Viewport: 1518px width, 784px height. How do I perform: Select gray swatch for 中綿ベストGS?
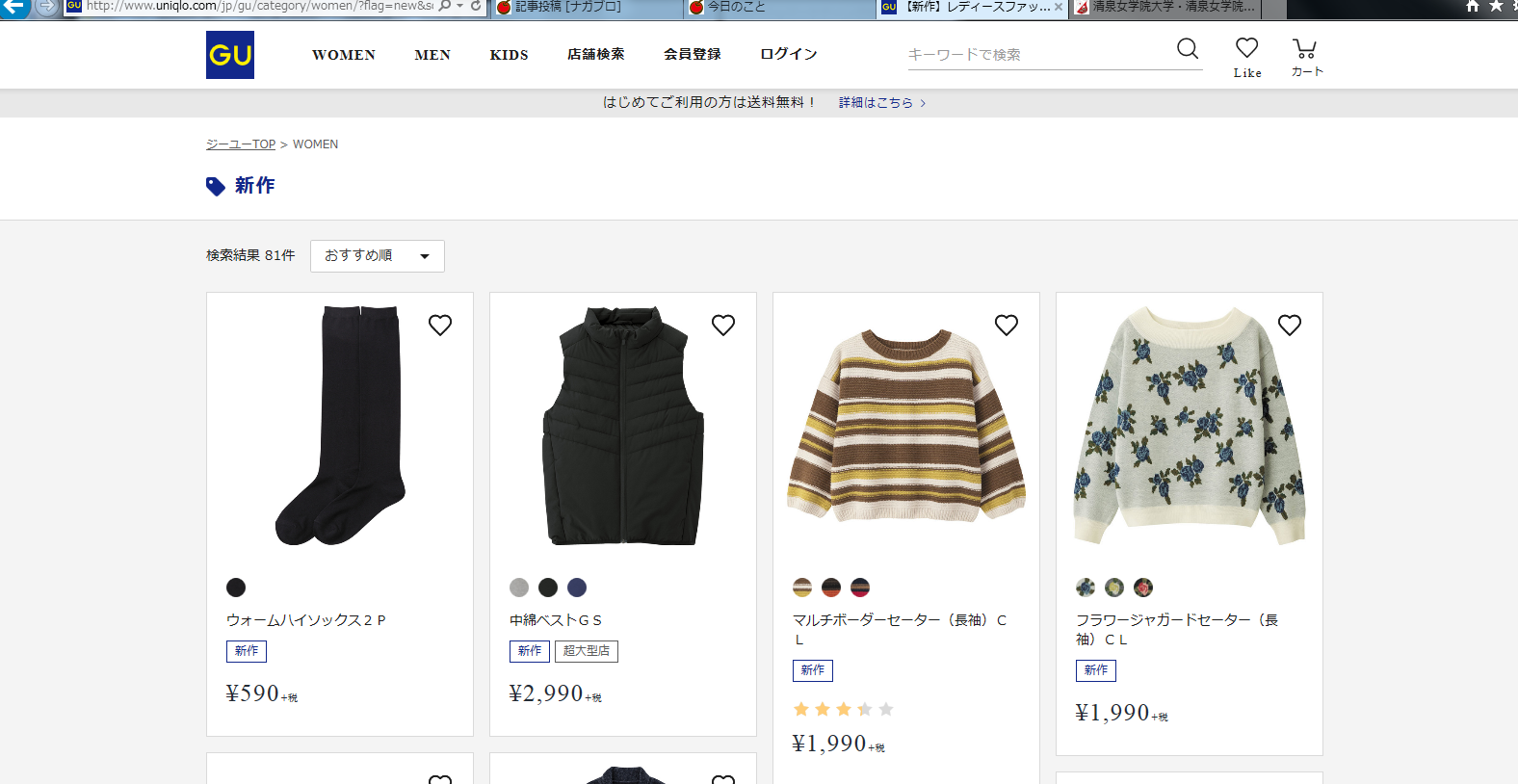[x=519, y=588]
